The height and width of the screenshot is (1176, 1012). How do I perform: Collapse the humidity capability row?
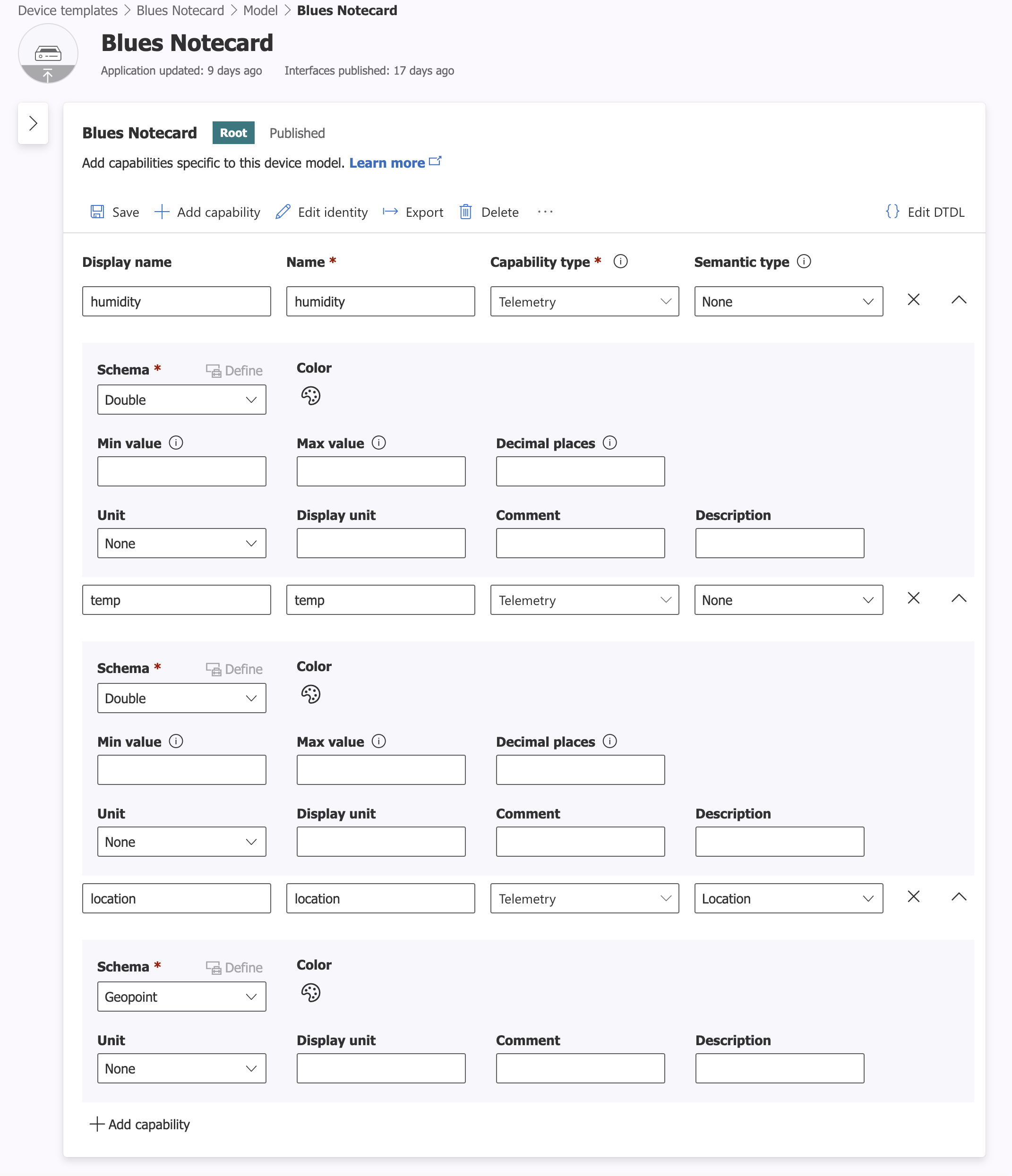[959, 300]
